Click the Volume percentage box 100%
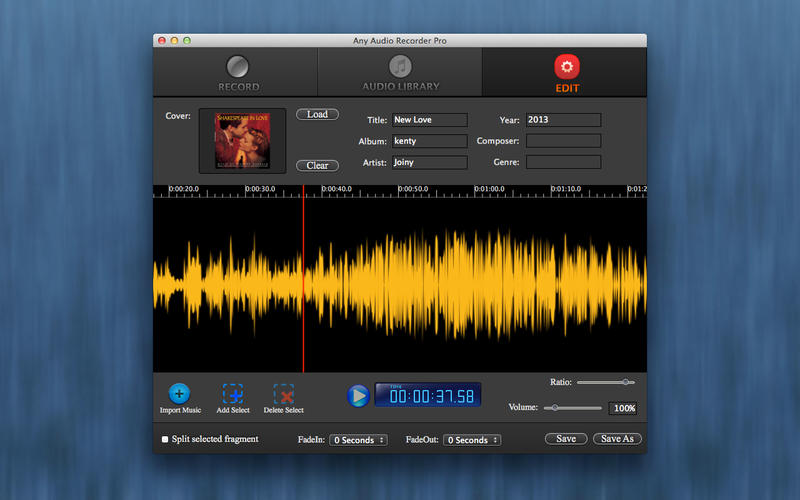Image resolution: width=800 pixels, height=500 pixels. click(622, 408)
